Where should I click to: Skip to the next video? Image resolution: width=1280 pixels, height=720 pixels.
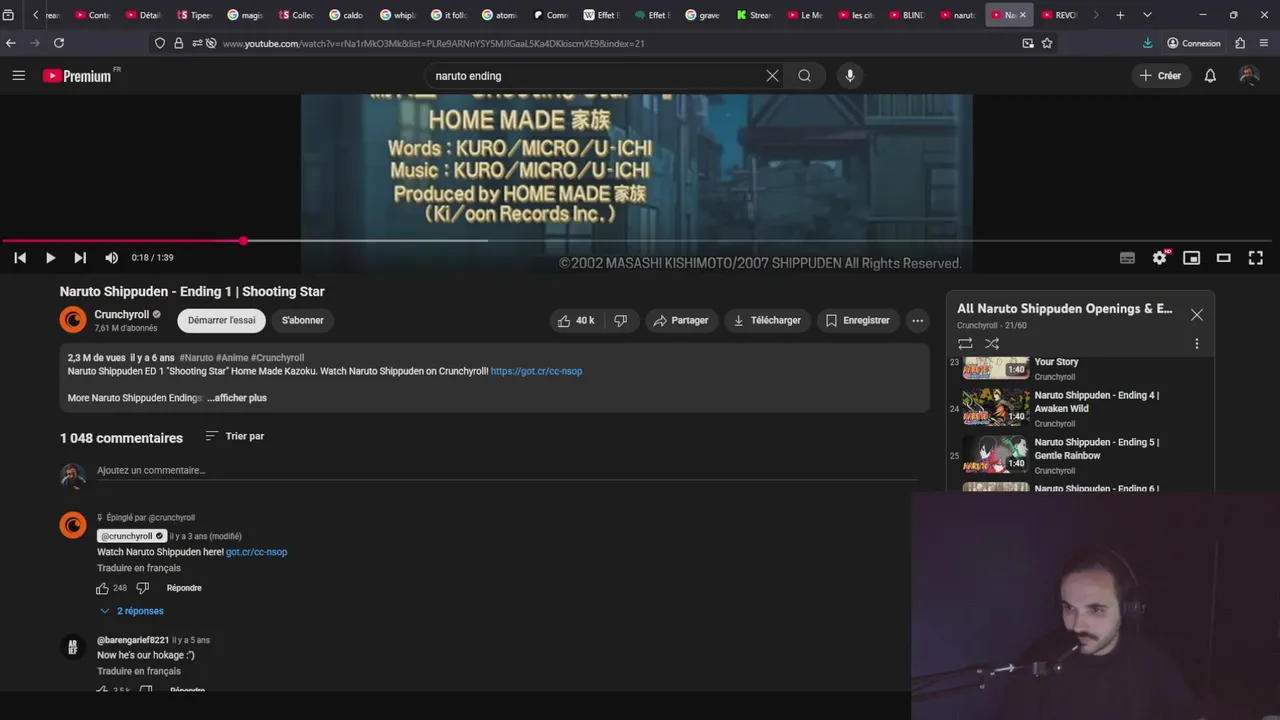pyautogui.click(x=80, y=258)
